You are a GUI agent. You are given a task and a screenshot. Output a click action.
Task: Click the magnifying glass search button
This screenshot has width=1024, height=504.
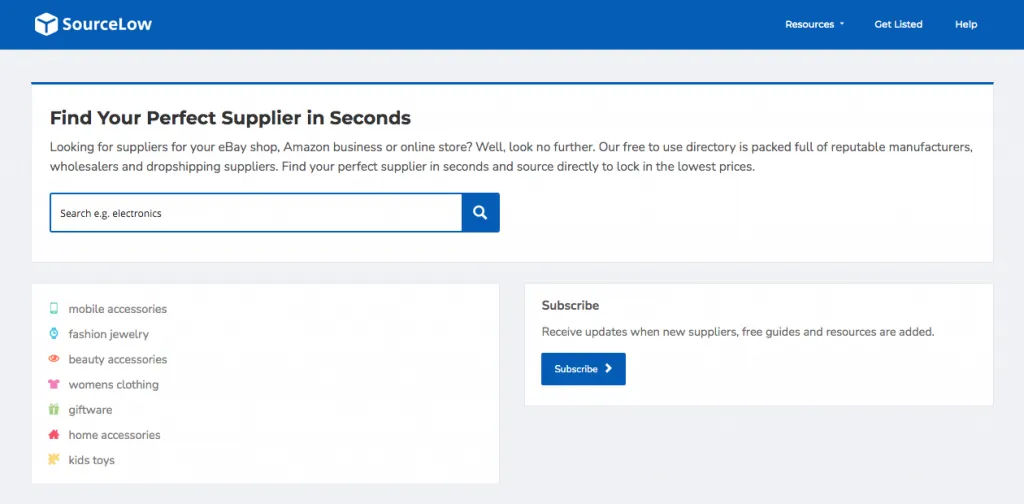[480, 213]
